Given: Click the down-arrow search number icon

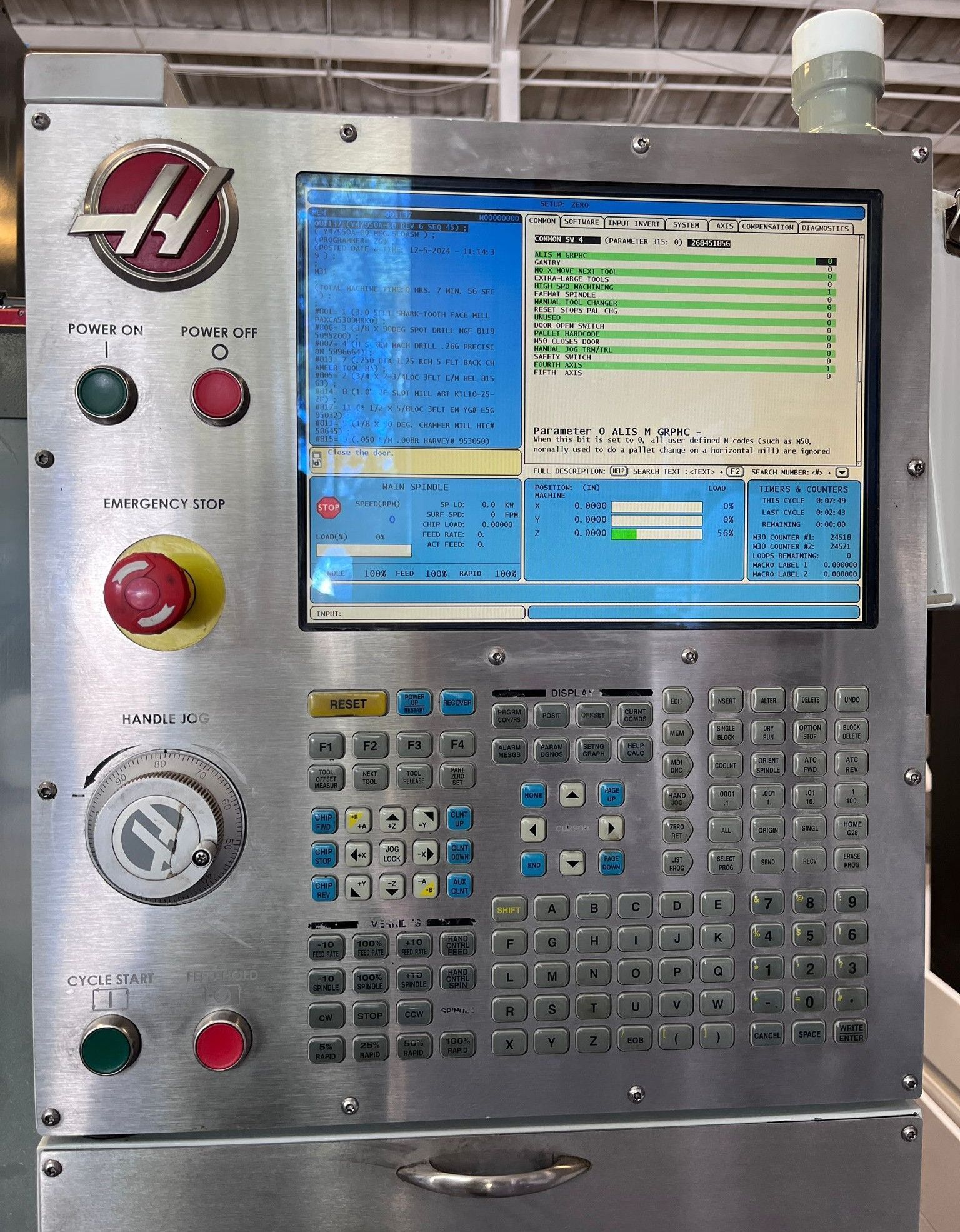Looking at the screenshot, I should coord(842,473).
